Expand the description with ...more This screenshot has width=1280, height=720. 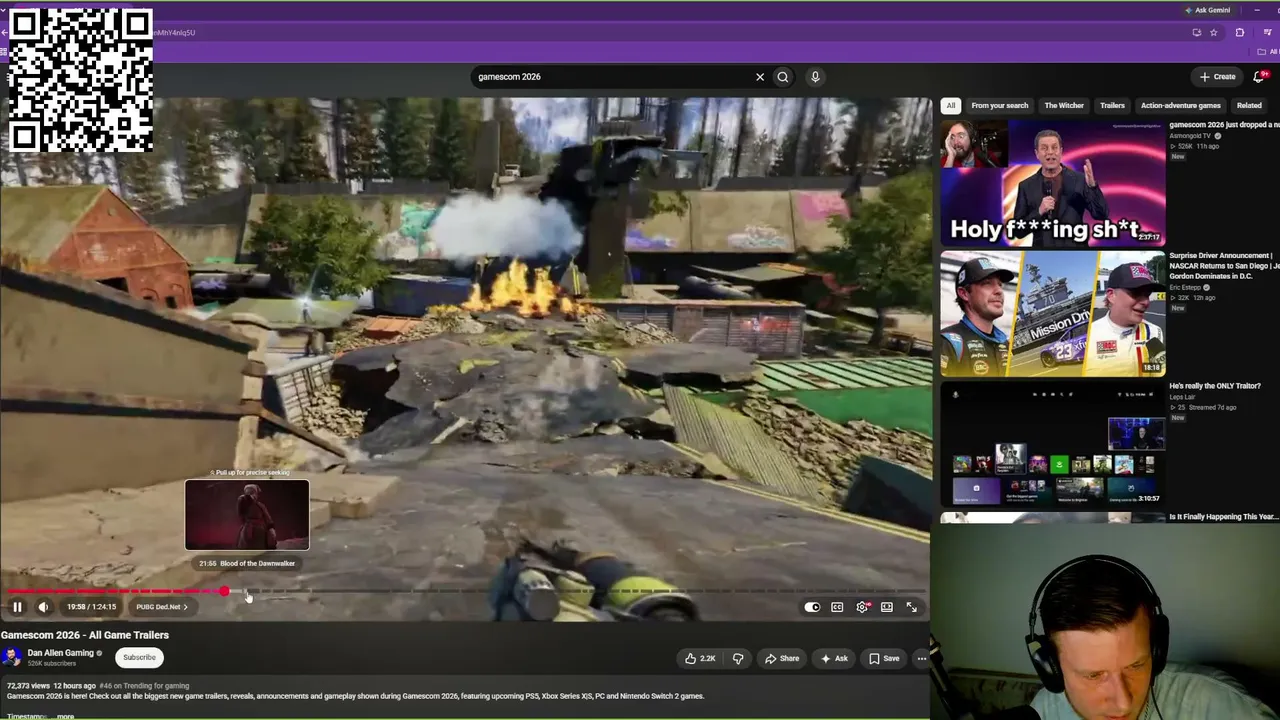pos(64,716)
